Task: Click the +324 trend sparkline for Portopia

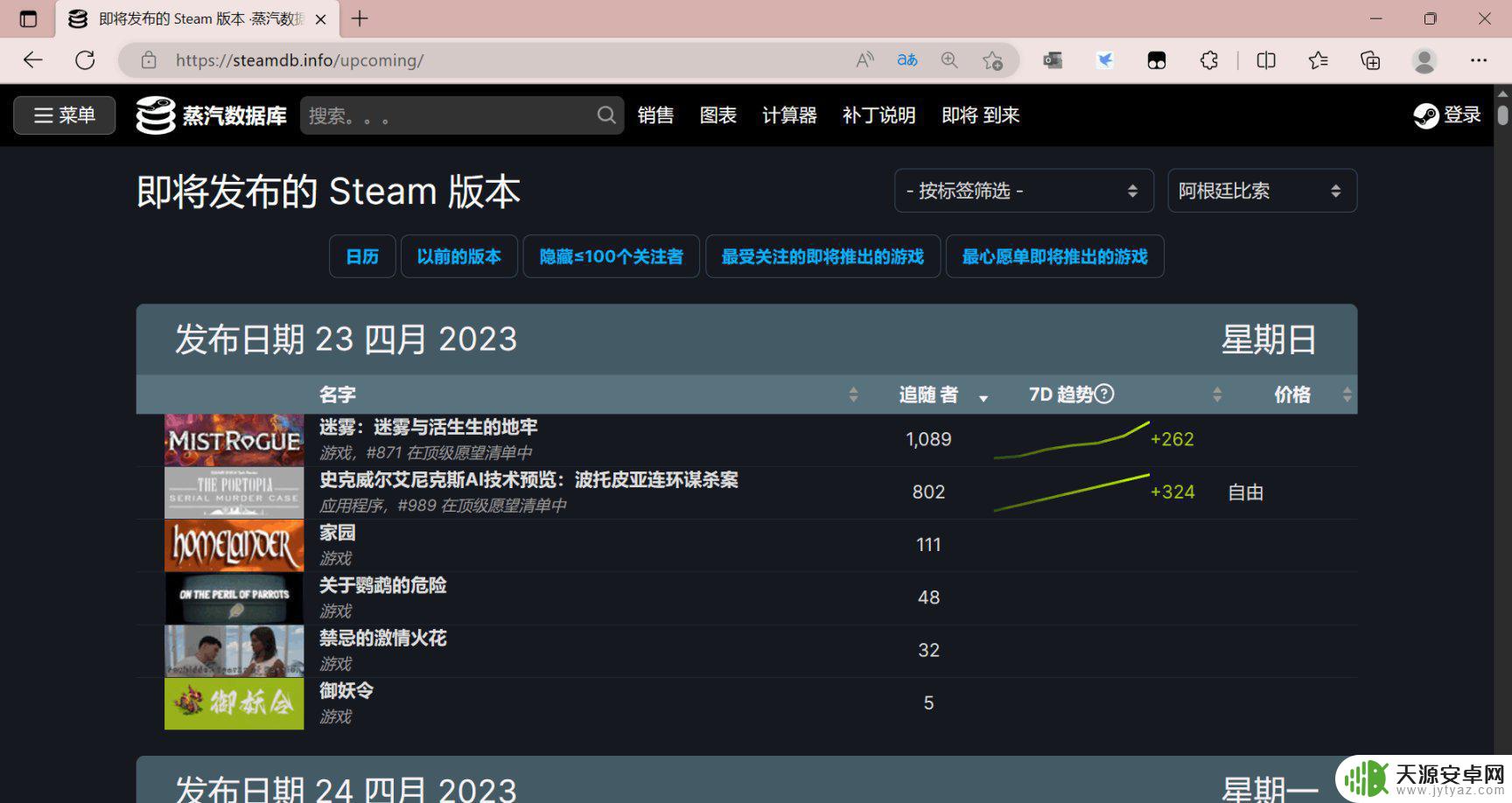Action: [x=1072, y=492]
